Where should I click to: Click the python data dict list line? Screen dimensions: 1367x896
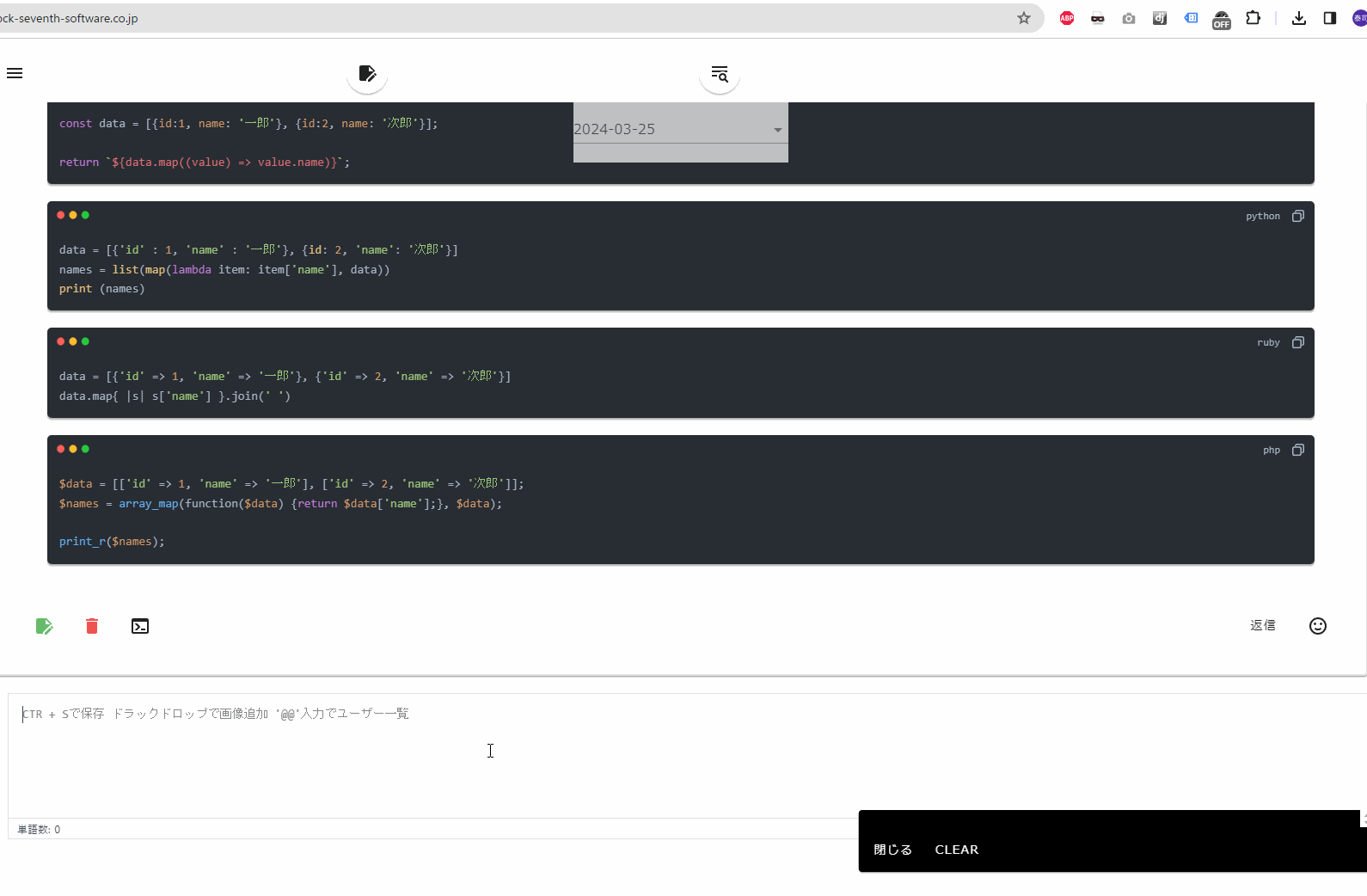pyautogui.click(x=258, y=250)
